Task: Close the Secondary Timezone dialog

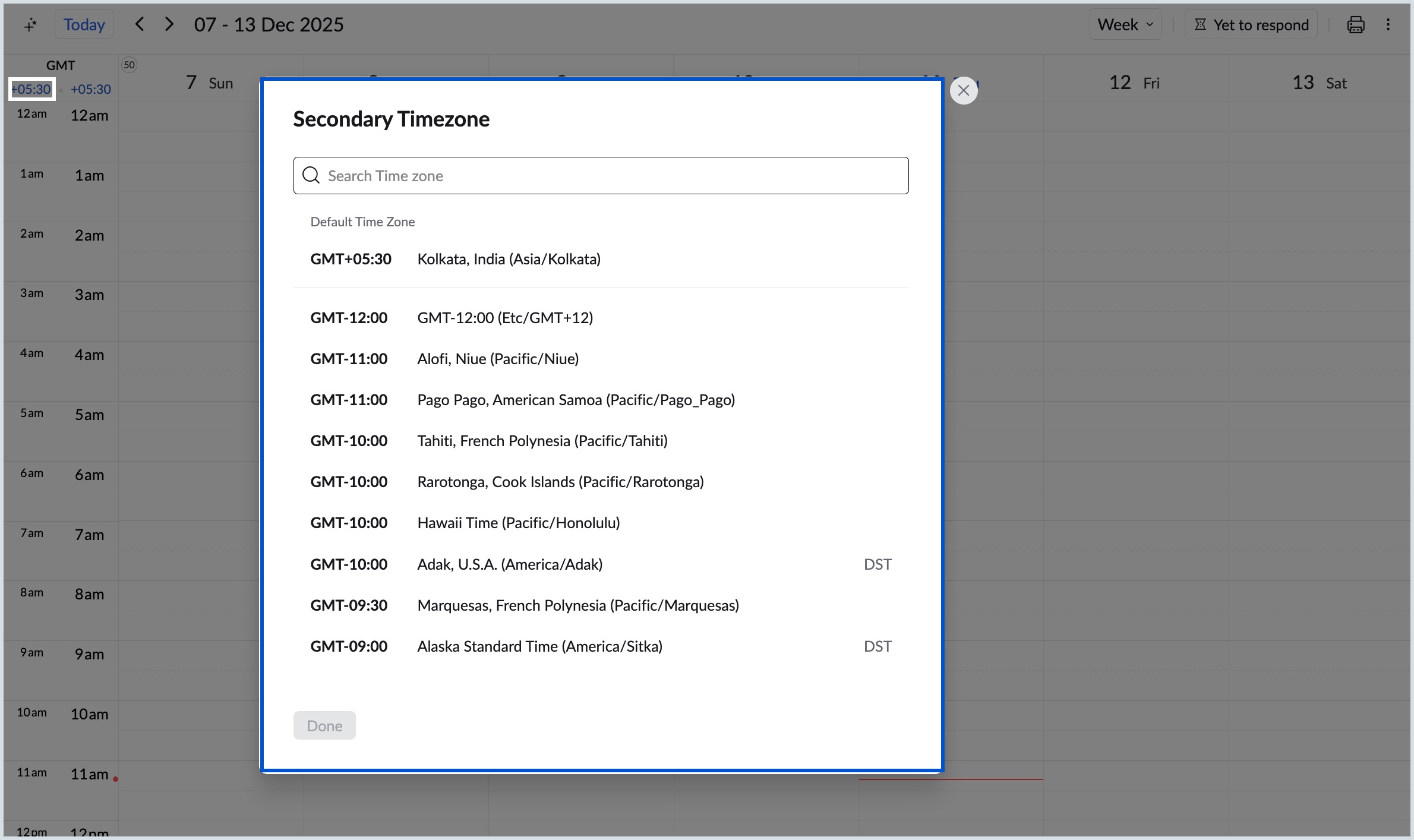Action: [x=964, y=90]
